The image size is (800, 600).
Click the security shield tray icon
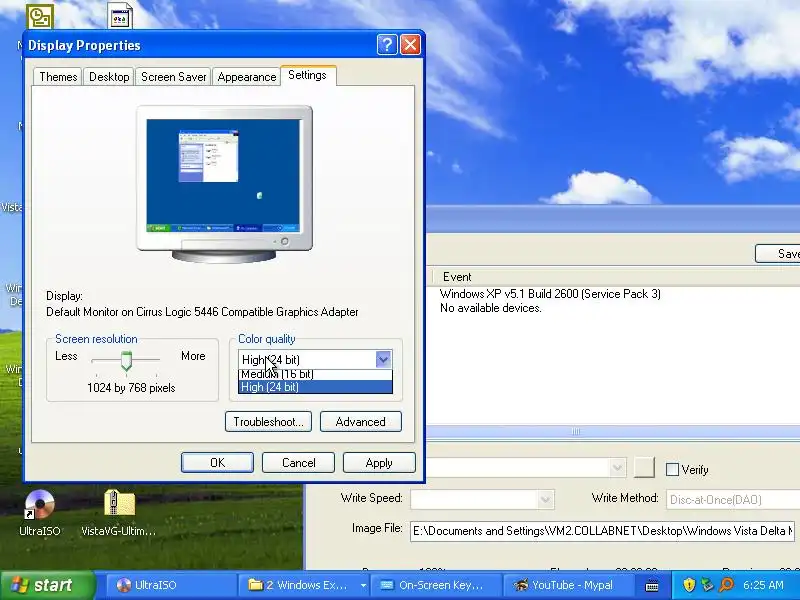coord(689,585)
